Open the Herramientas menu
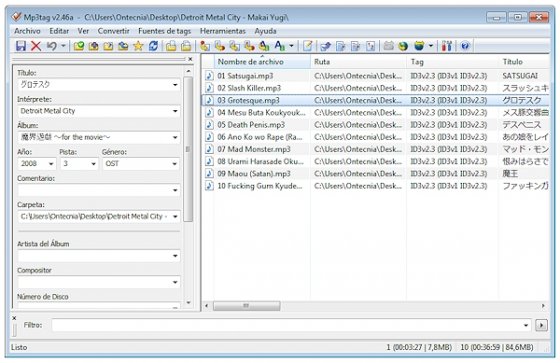The width and height of the screenshot is (560, 363). pyautogui.click(x=223, y=31)
